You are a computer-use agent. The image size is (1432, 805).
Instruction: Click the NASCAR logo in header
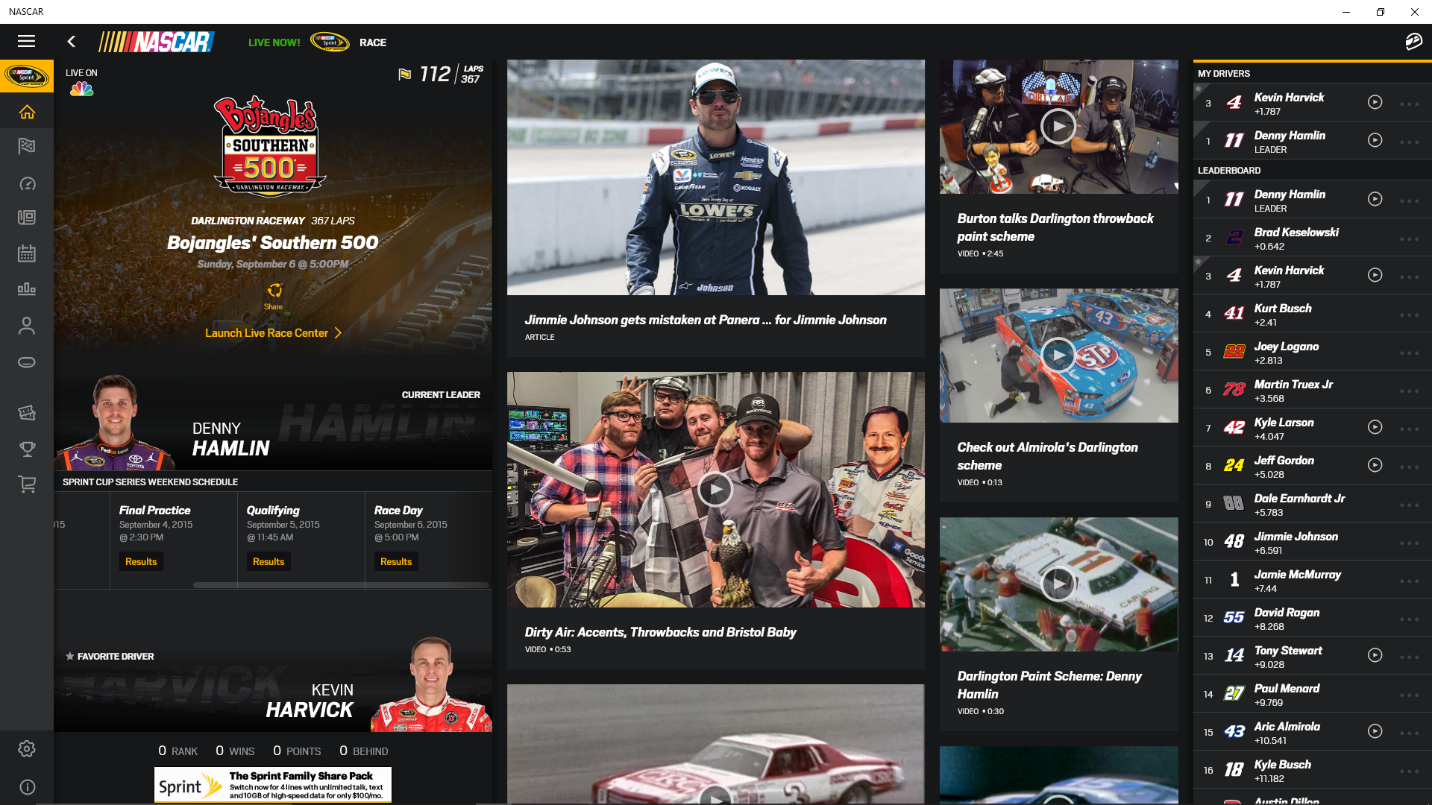tap(156, 42)
